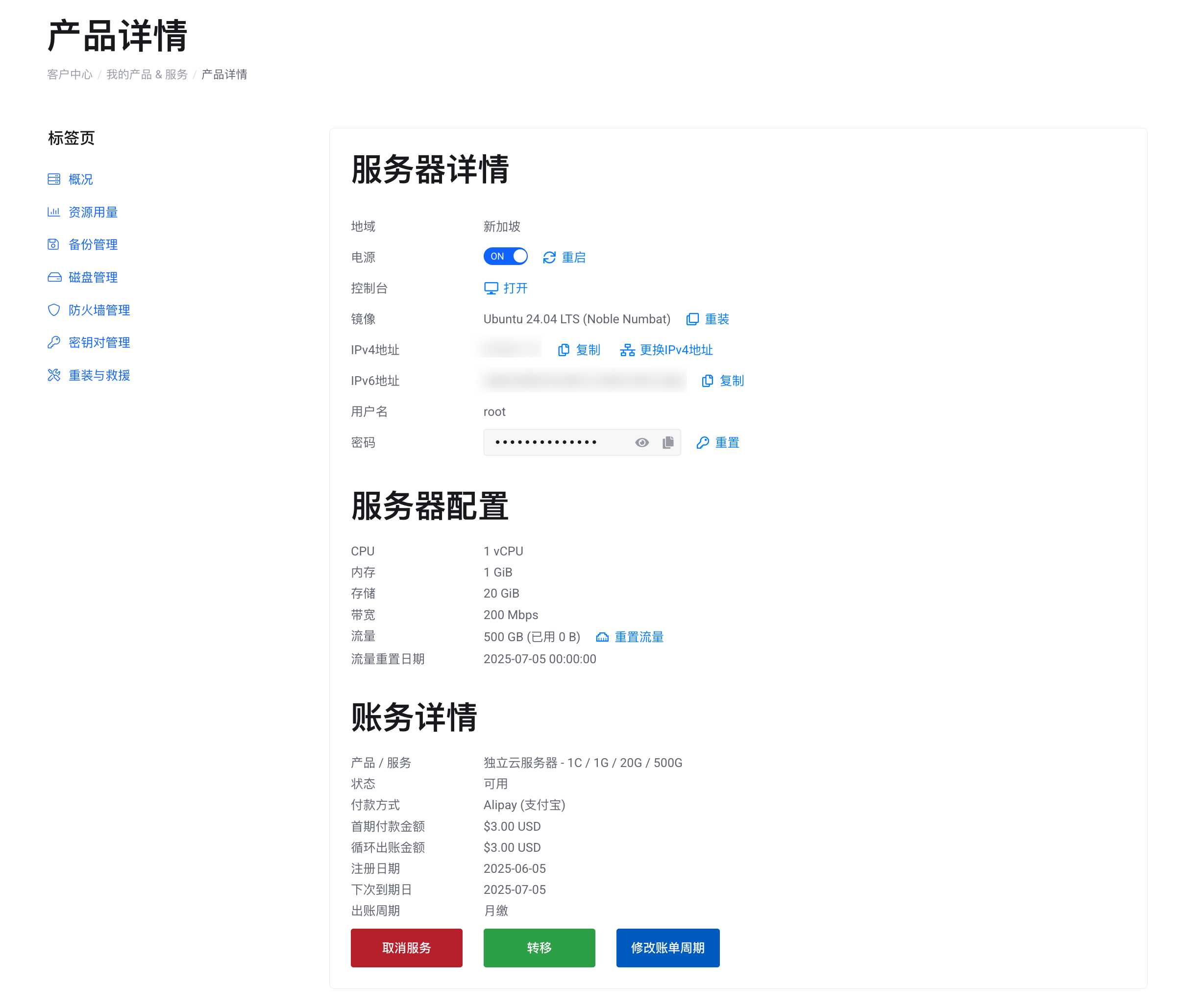
Task: Click the product name 独立云服务器 - 1C / 1G / 20G / 500G
Action: (x=583, y=763)
